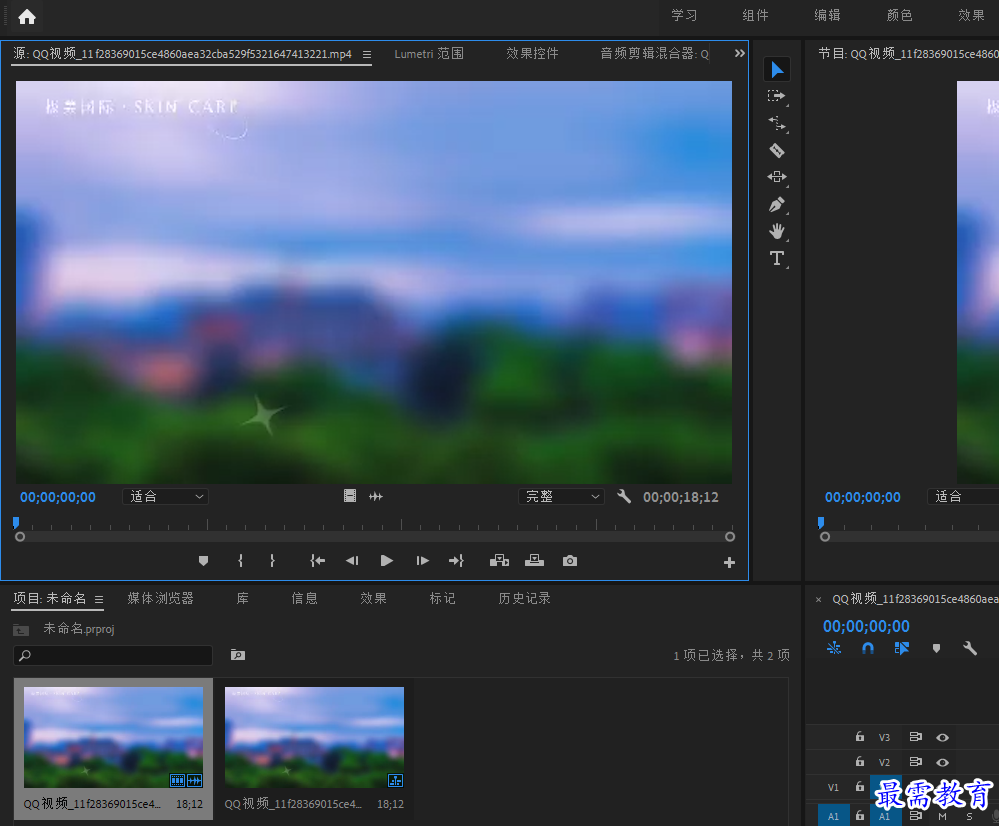
Task: Switch to Lumetri 范围 tab
Action: point(429,54)
